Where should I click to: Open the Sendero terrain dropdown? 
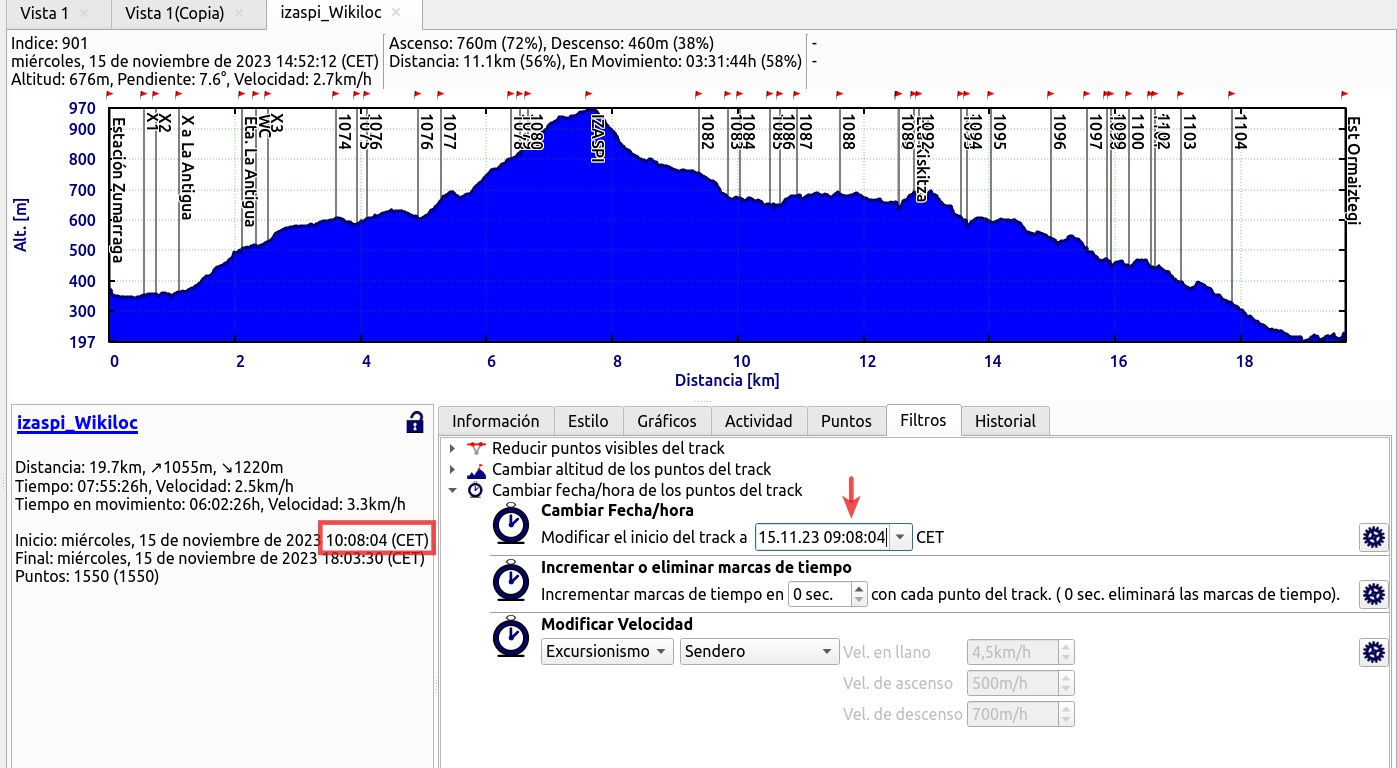click(x=759, y=652)
